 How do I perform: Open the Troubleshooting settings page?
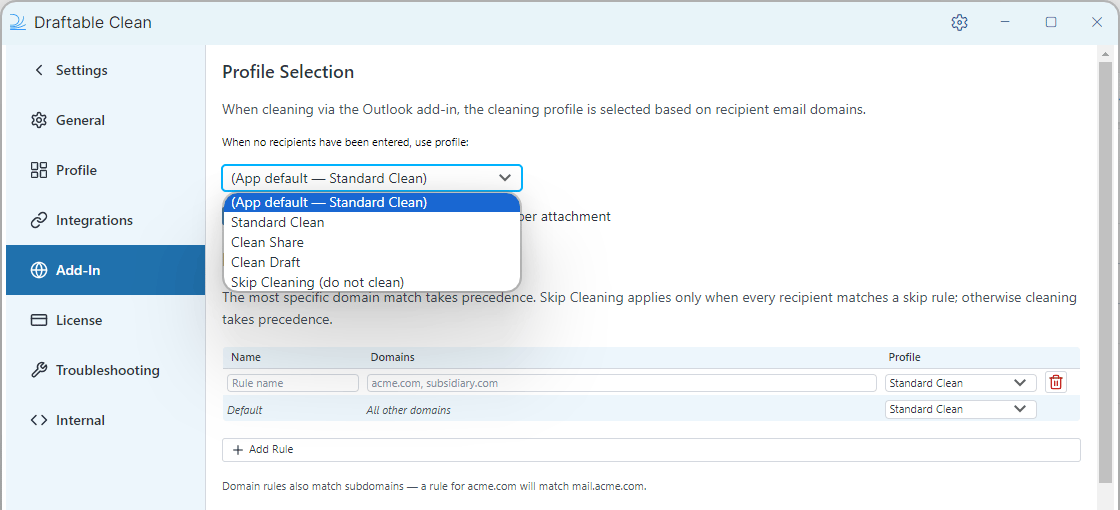pyautogui.click(x=106, y=370)
